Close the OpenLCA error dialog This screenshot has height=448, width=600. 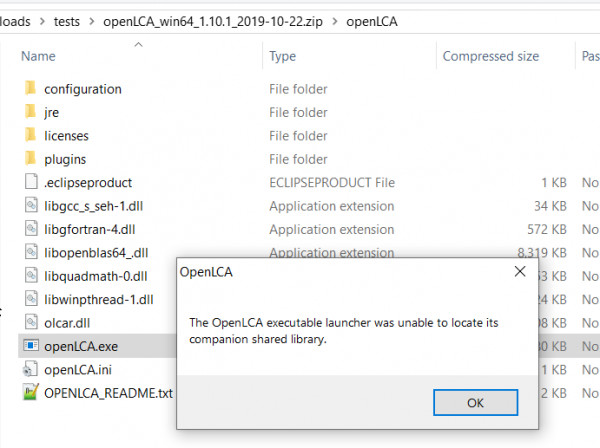coord(520,271)
